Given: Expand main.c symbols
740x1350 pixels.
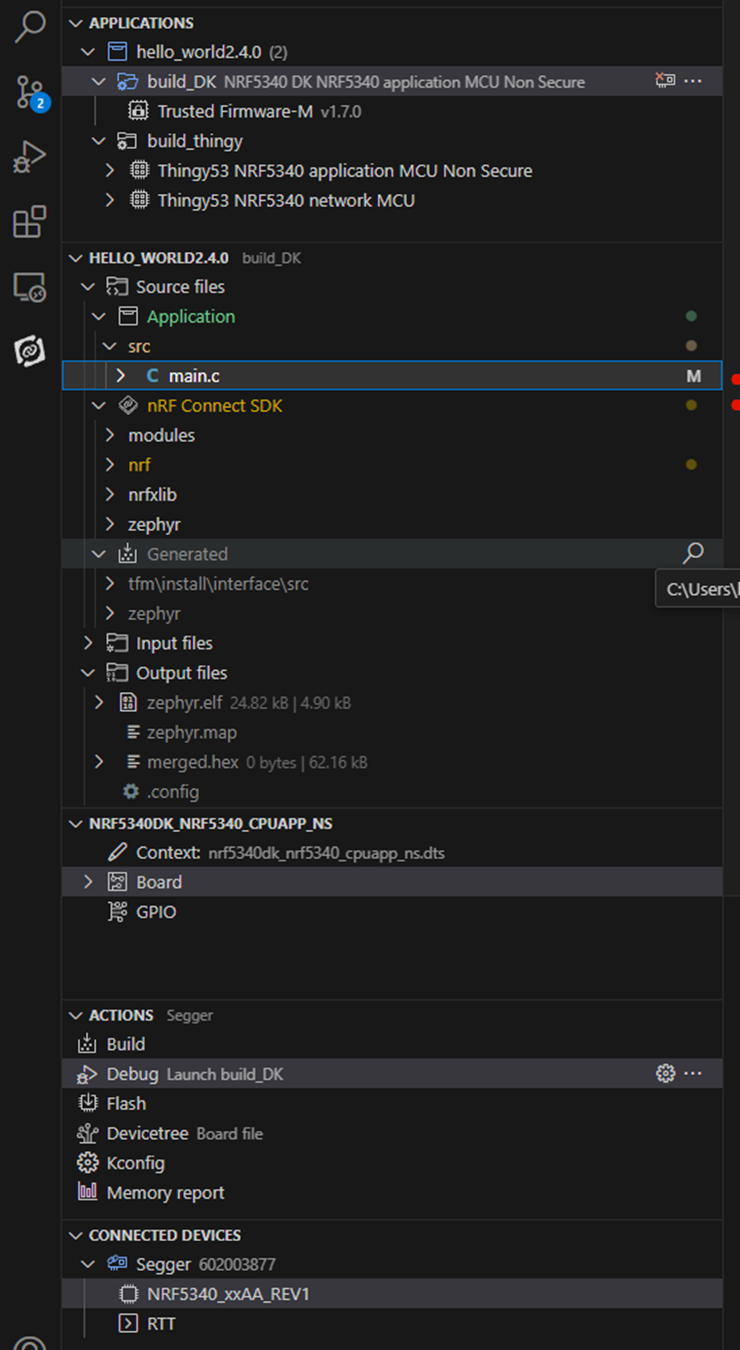Looking at the screenshot, I should click(121, 376).
